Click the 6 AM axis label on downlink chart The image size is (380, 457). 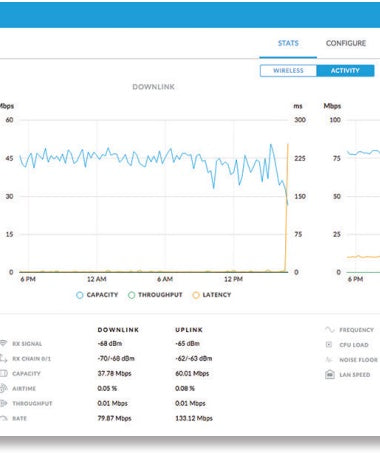tap(165, 279)
